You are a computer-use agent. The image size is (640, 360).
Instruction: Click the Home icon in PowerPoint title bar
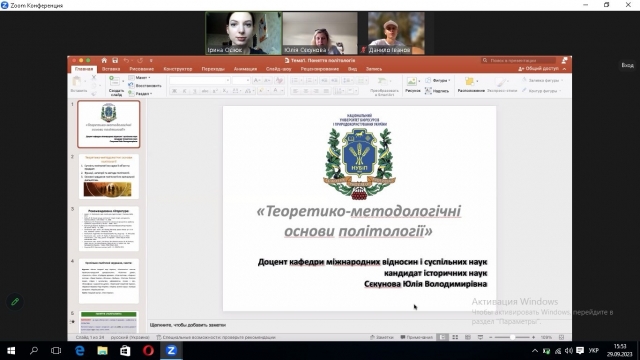pos(104,60)
